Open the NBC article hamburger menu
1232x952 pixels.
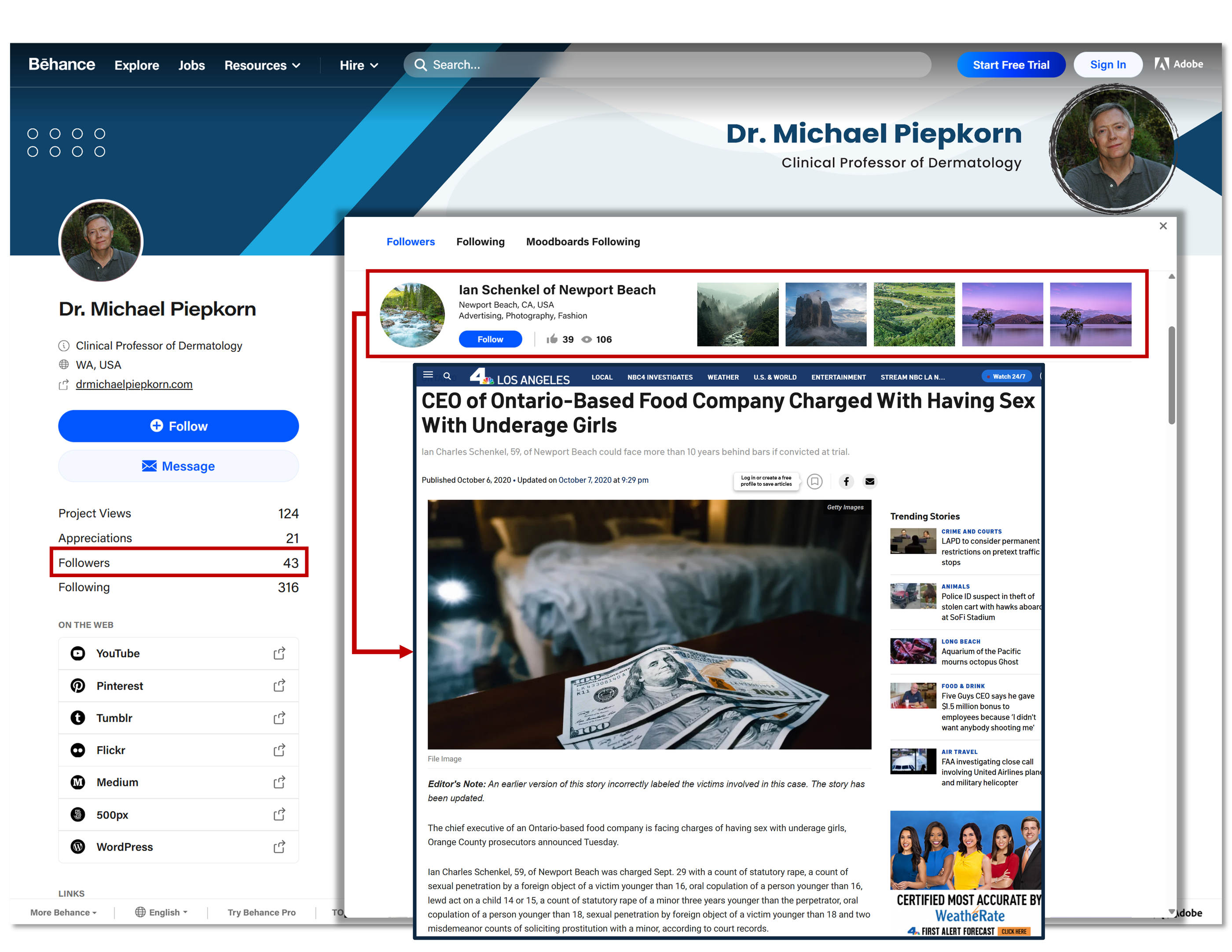click(428, 374)
